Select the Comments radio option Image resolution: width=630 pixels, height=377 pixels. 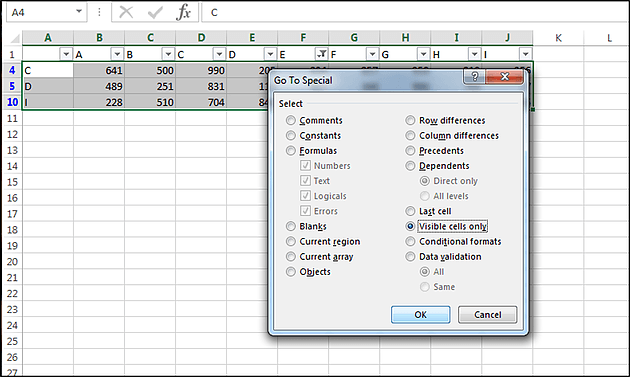click(290, 120)
